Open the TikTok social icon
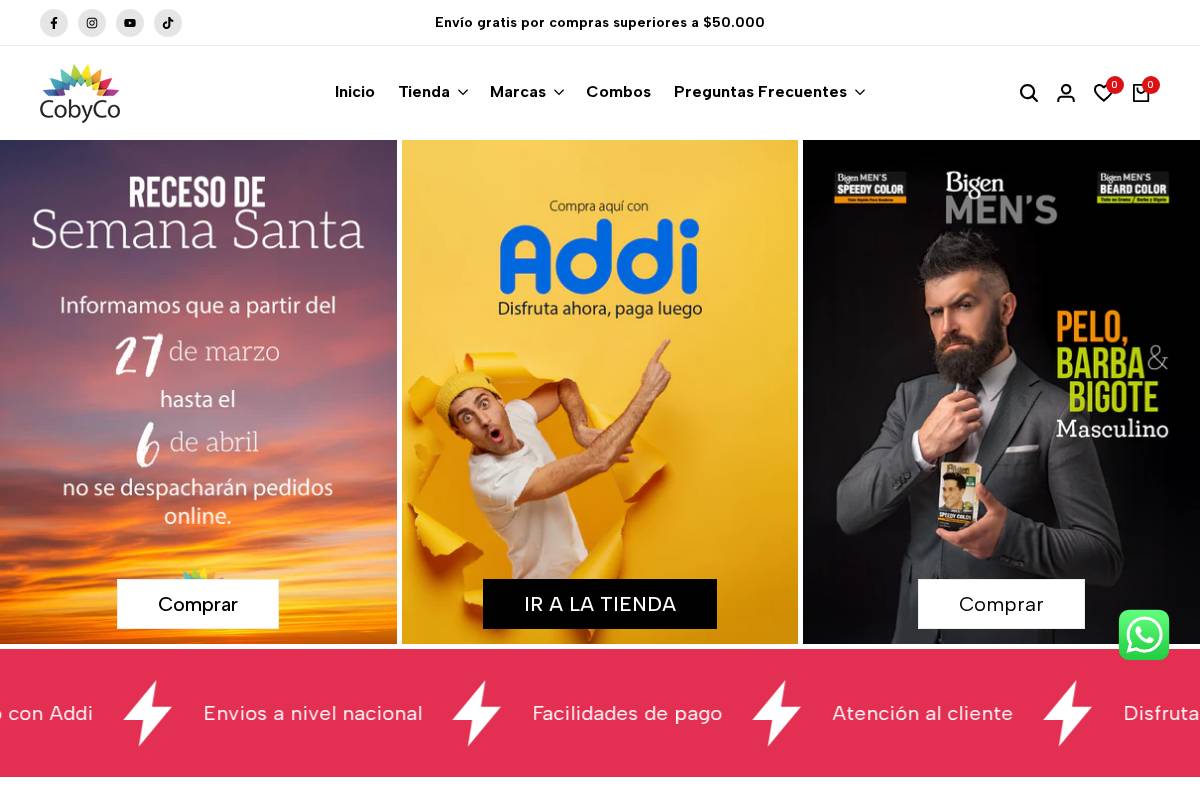 coord(168,23)
